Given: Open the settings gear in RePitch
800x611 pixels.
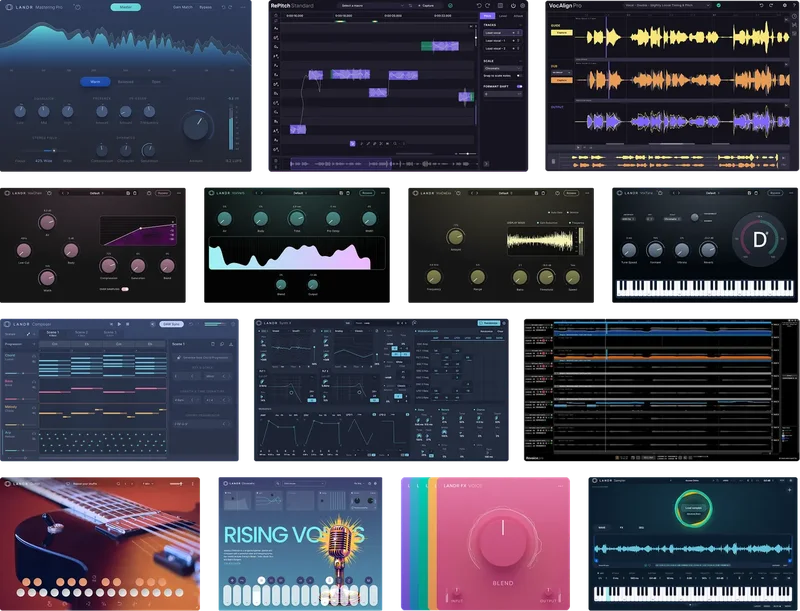Looking at the screenshot, I should pyautogui.click(x=522, y=6).
